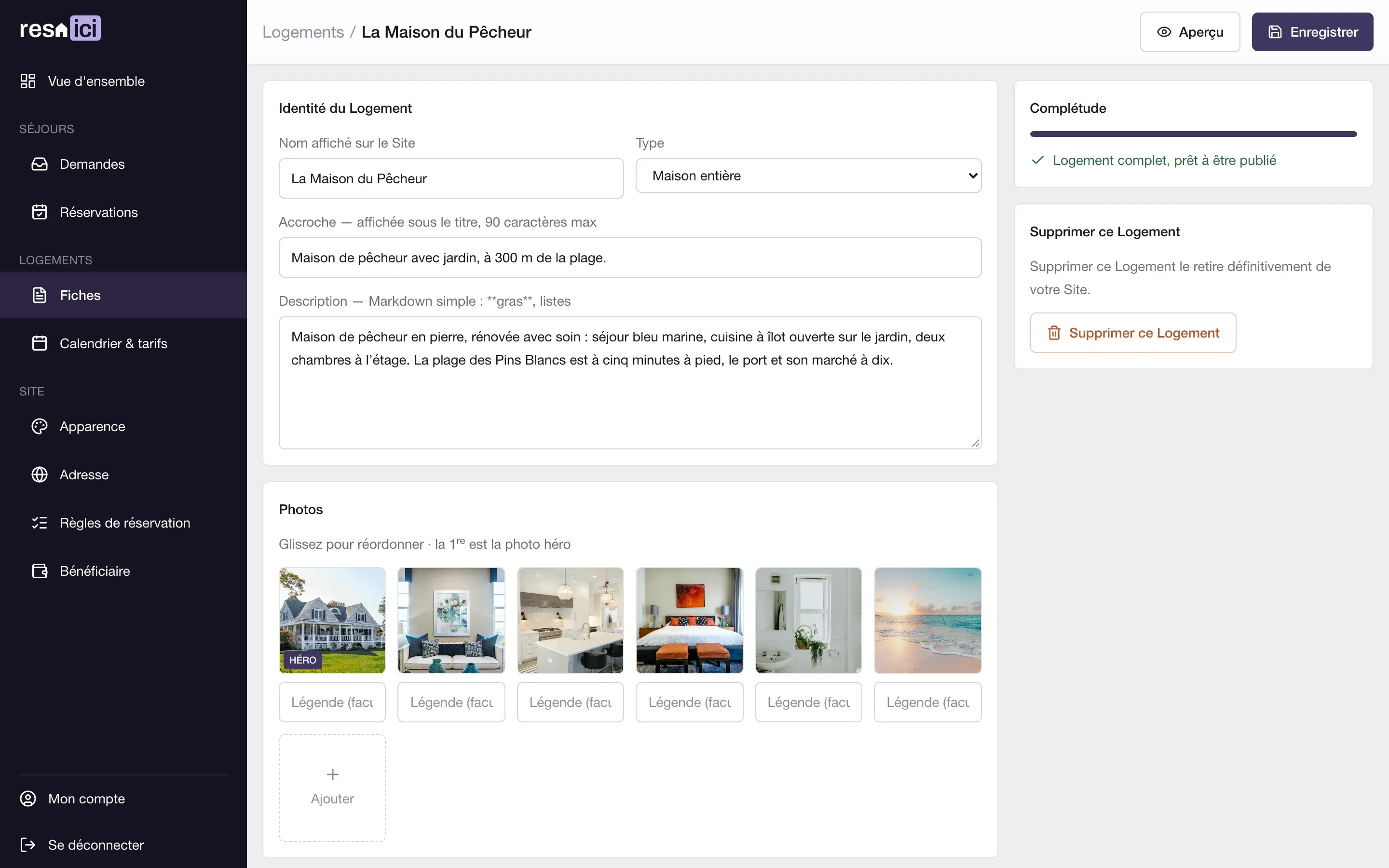Click the Règles de réservation checklist icon

click(x=40, y=523)
